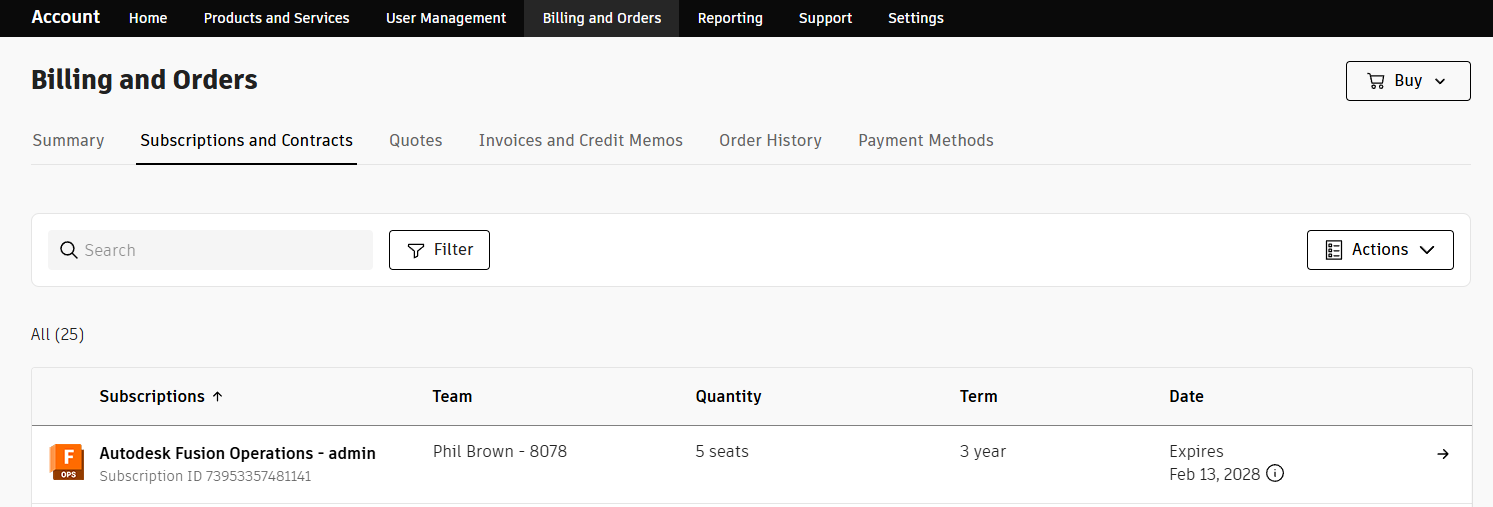Screen dimensions: 1493x507
Task: Open the Payment Methods tab
Action: tap(925, 141)
